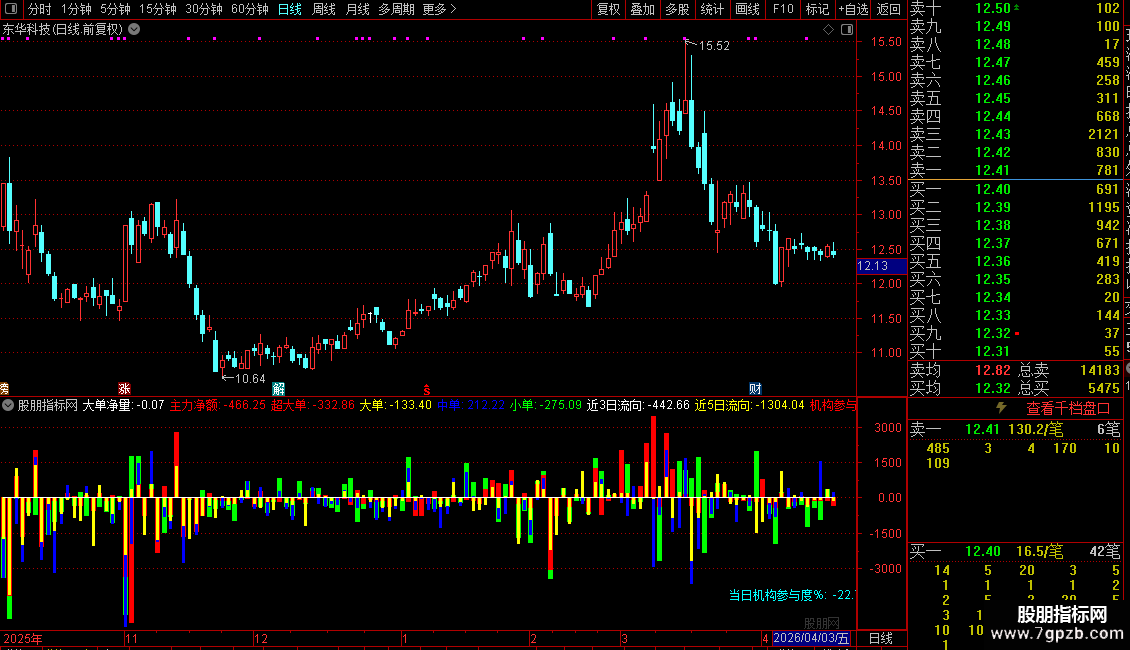The image size is (1130, 650).
Task: Expand the 股朋指标网 indicator dropdown
Action: point(8,405)
